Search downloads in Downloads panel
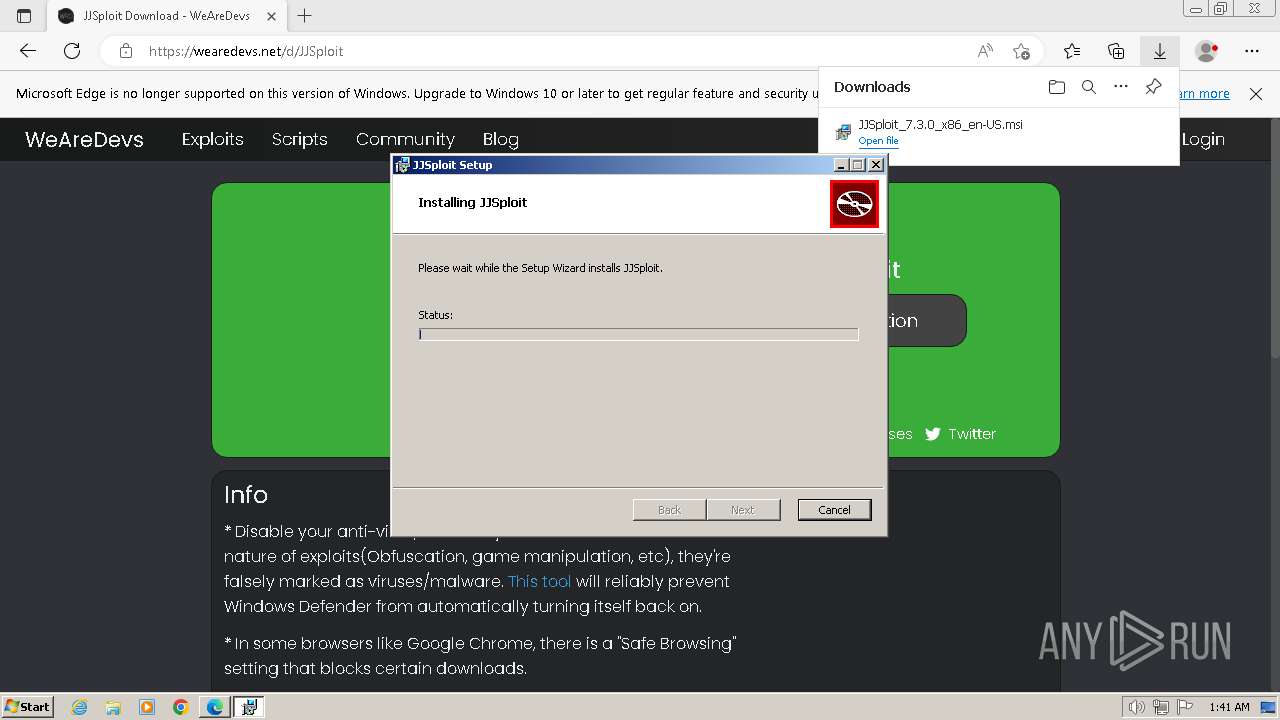The image size is (1280, 720). [1089, 87]
